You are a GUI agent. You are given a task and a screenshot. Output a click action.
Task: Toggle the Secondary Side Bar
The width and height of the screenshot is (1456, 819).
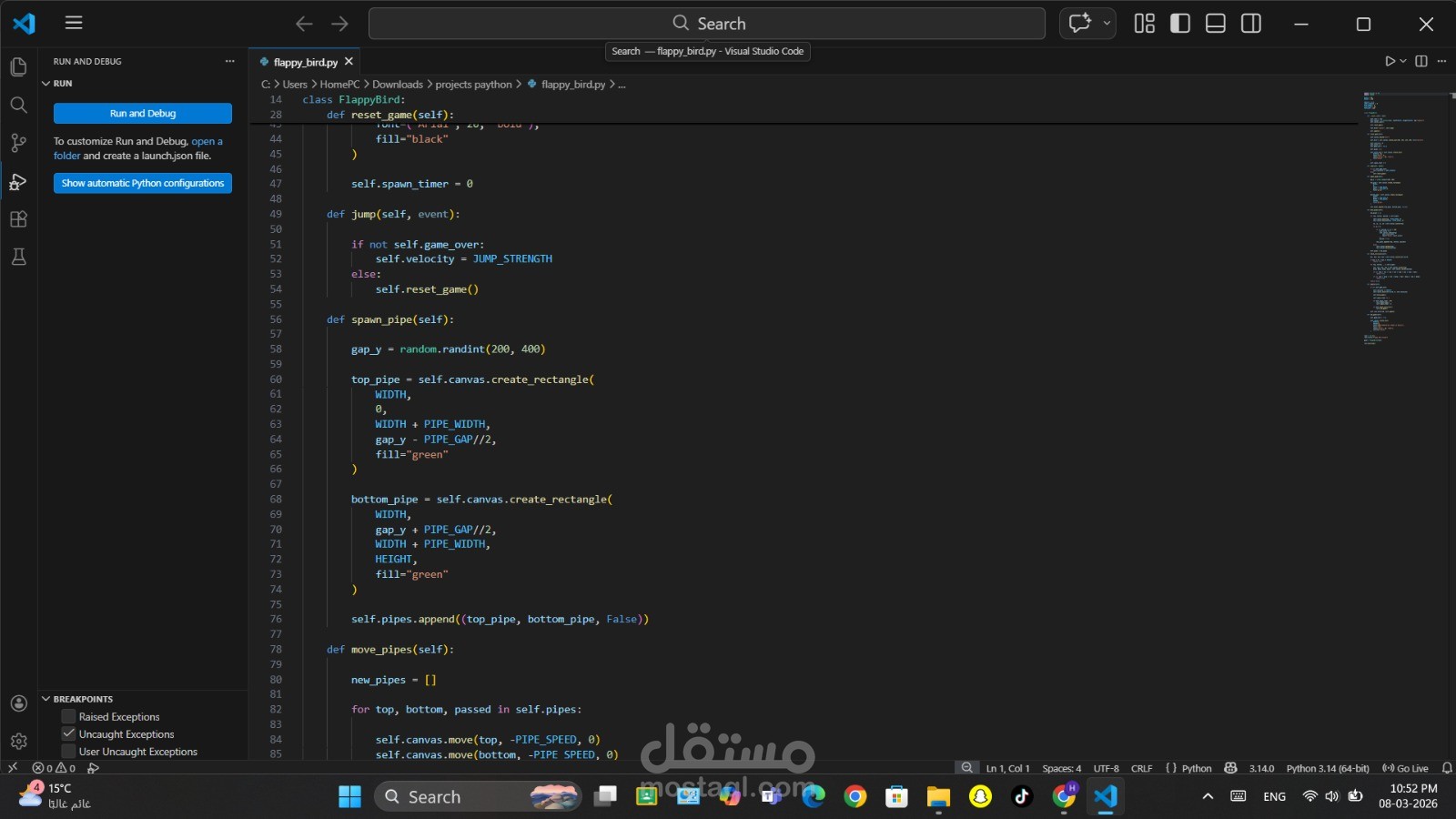(1251, 24)
